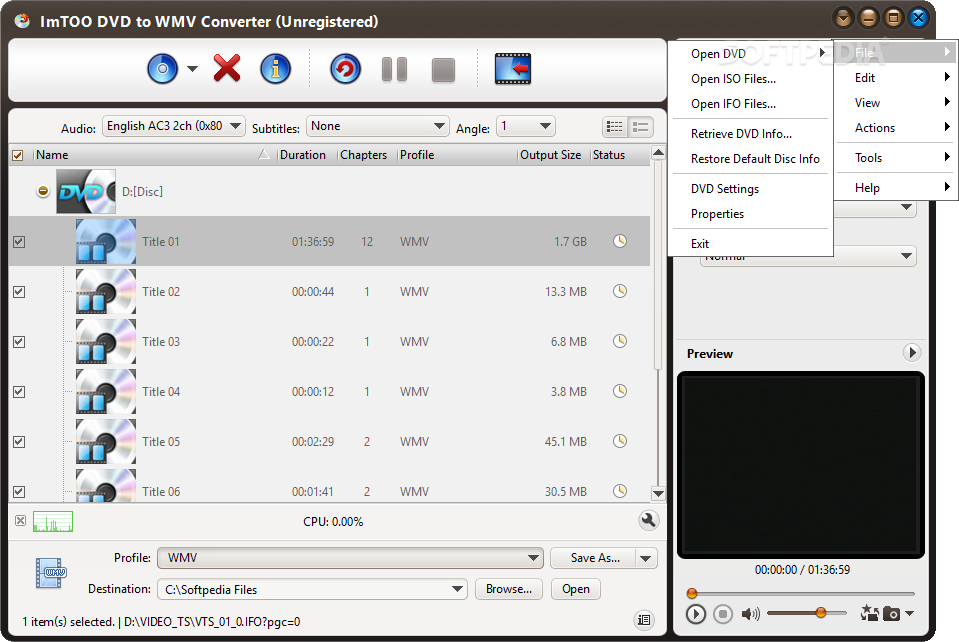Open the Actions menu
The height and width of the screenshot is (642, 959).
coord(895,128)
